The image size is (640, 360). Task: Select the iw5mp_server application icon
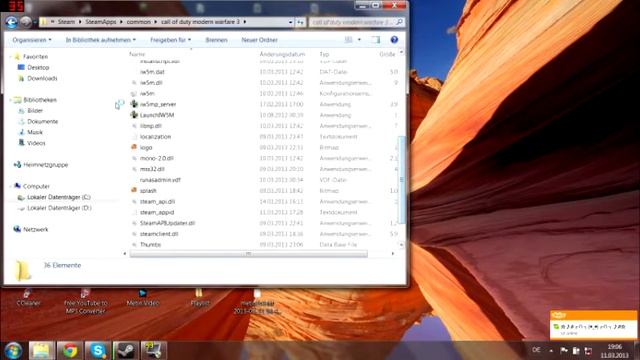(x=134, y=104)
